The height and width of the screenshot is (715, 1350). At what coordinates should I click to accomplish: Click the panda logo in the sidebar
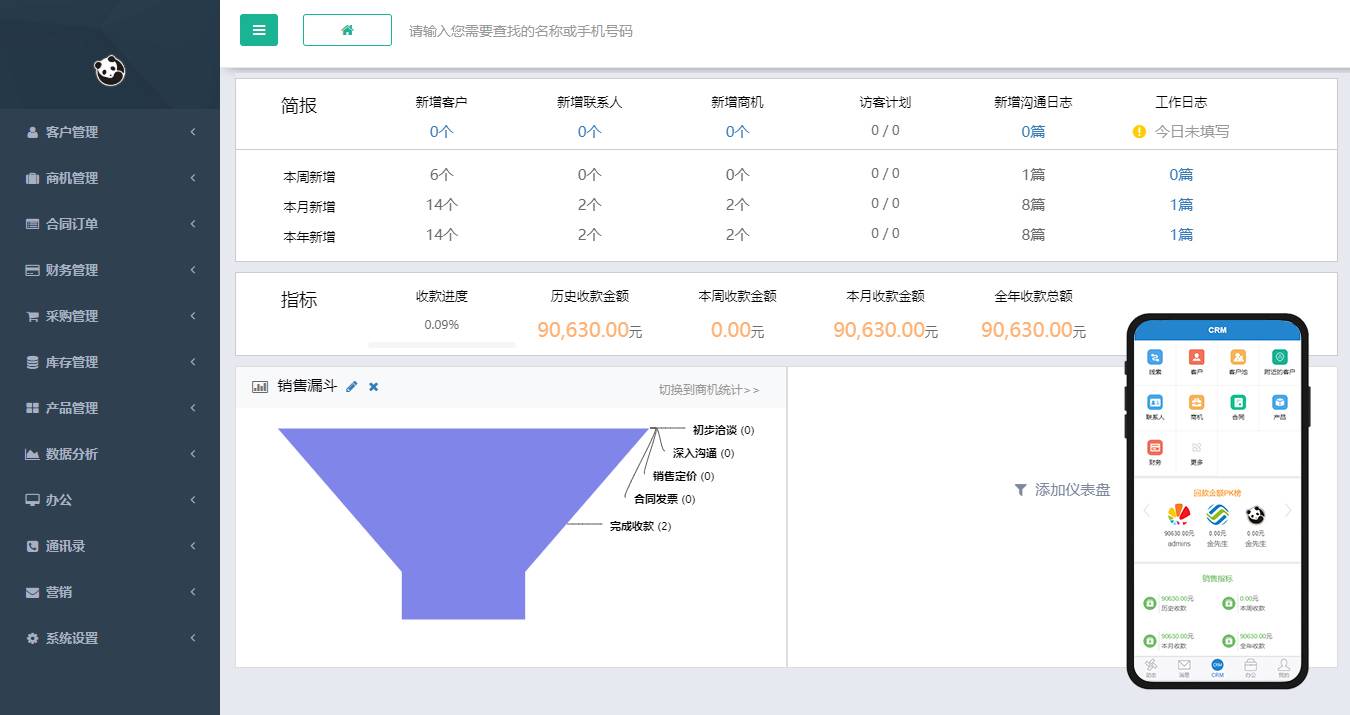point(110,70)
